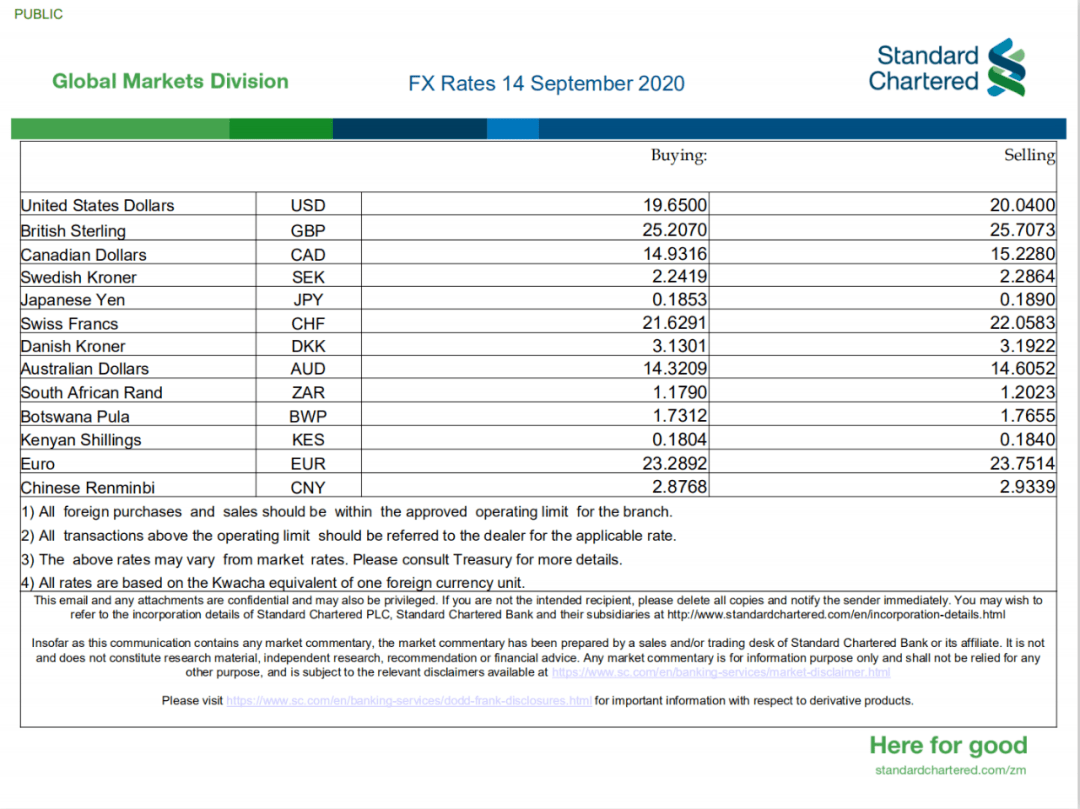
Task: Open the dodd-frank-disclosures hyperlink
Action: coord(409,701)
